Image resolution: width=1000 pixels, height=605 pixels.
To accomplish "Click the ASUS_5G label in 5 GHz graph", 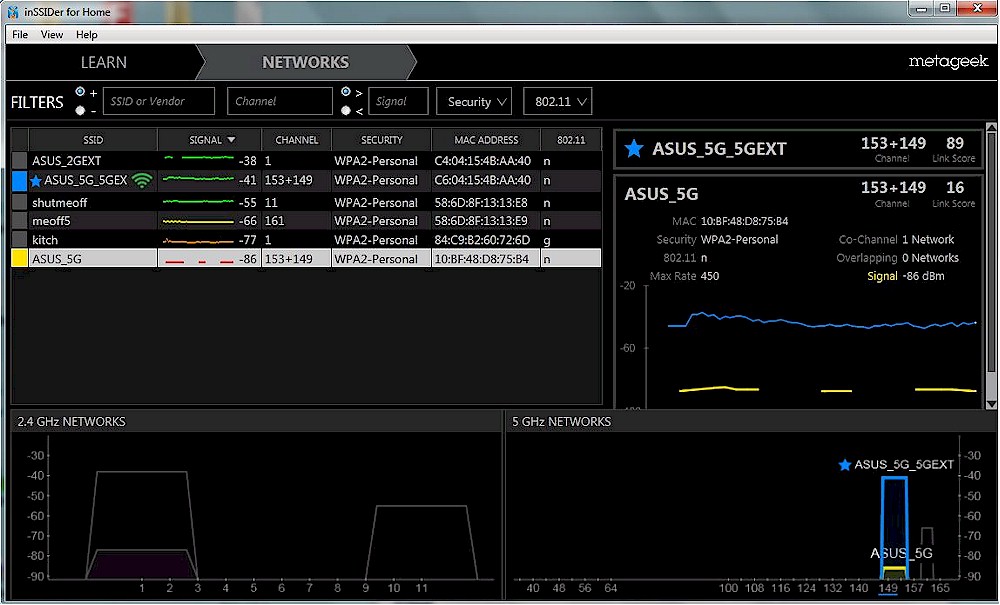I will pyautogui.click(x=901, y=553).
